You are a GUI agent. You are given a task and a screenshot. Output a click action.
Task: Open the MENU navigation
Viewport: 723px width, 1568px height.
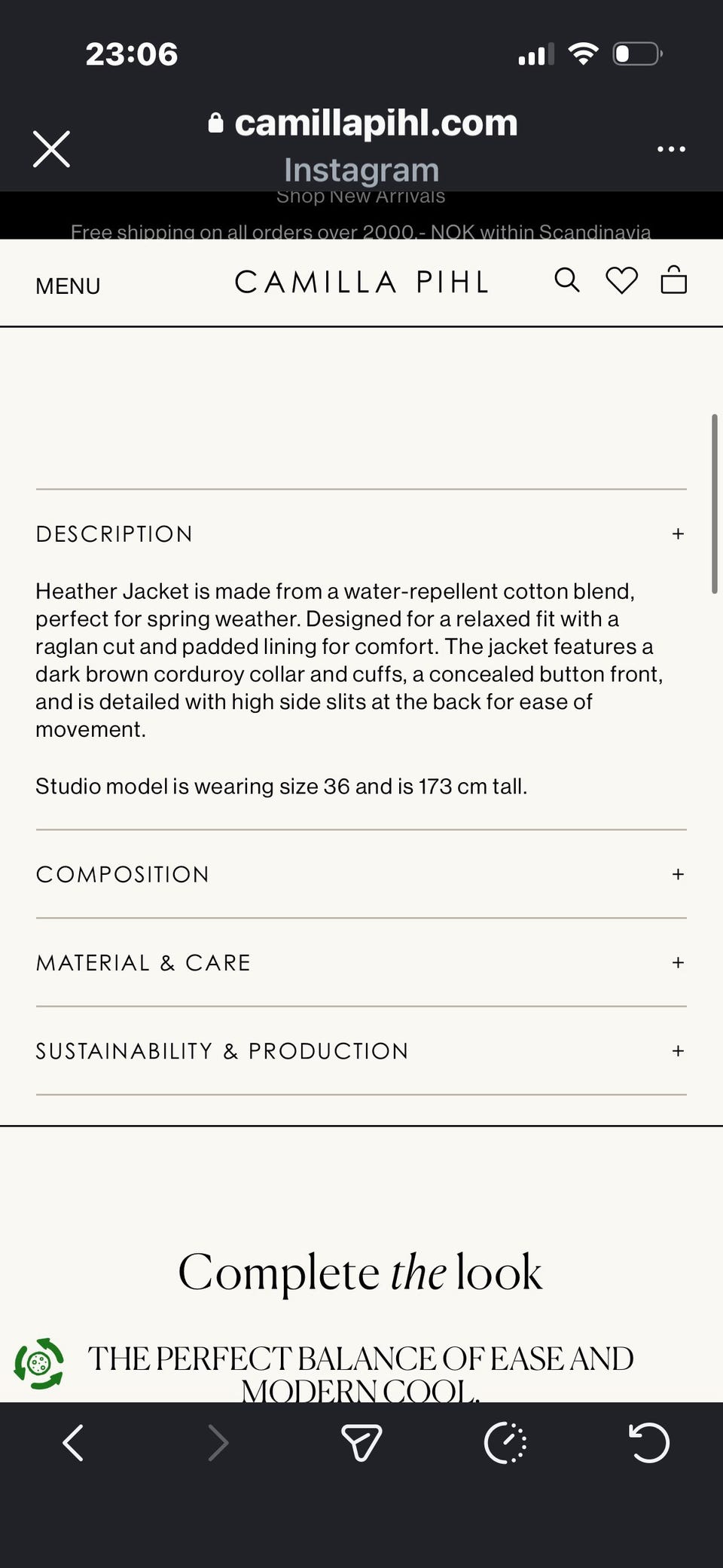(x=68, y=286)
